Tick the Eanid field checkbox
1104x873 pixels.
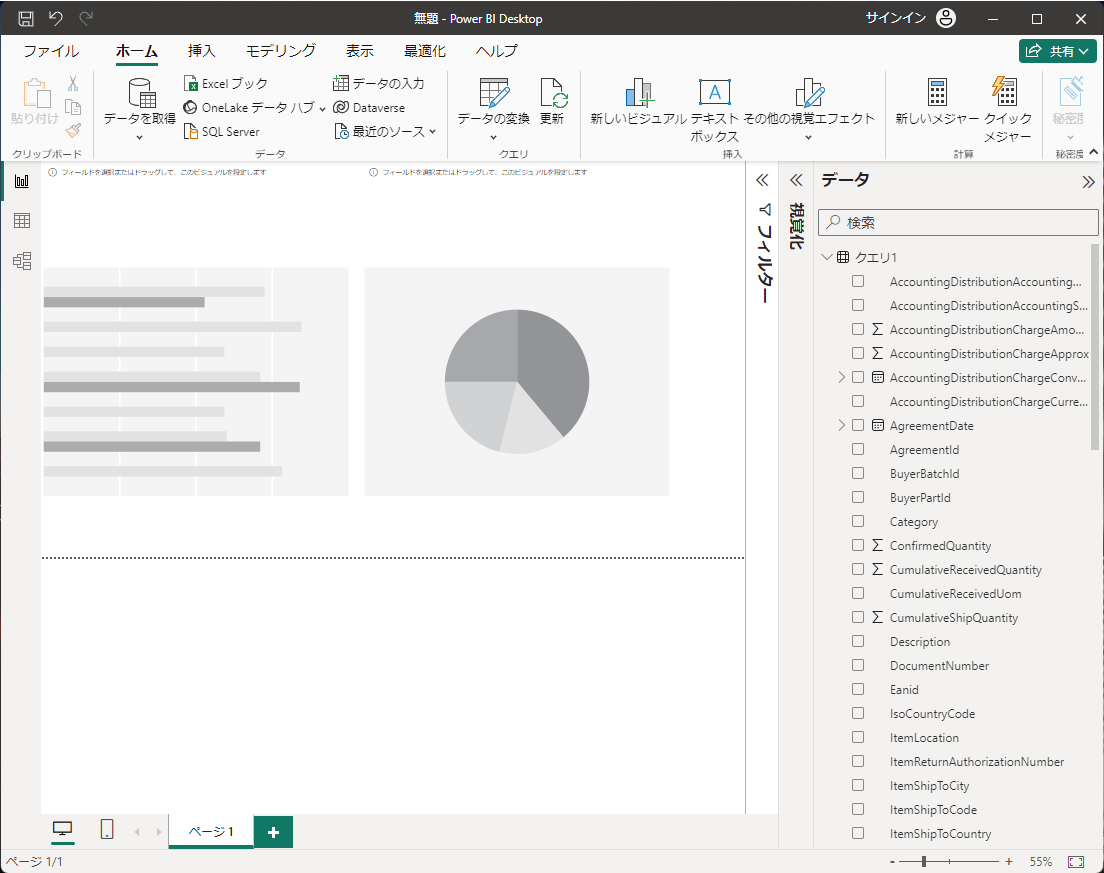[x=858, y=689]
